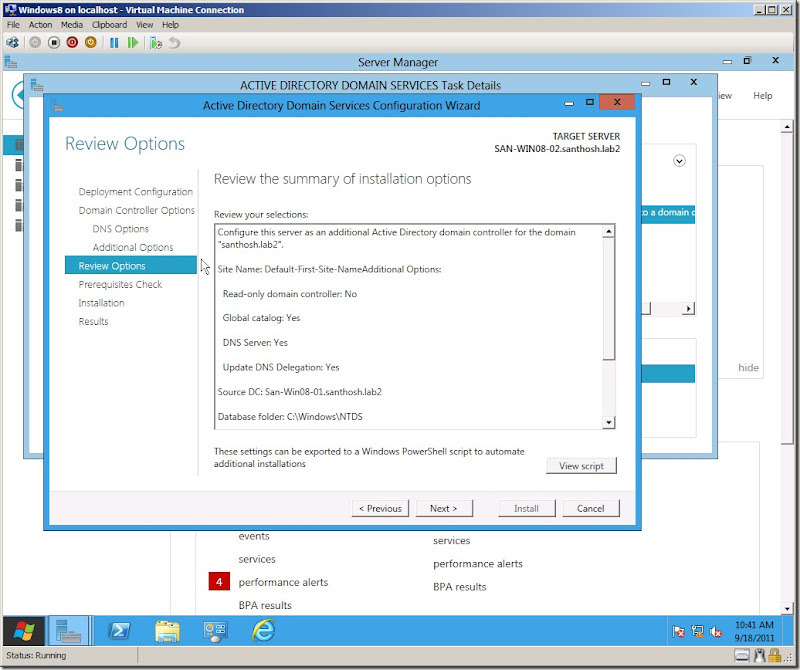Click the Revert toolbar icon
800x670 pixels.
174,43
